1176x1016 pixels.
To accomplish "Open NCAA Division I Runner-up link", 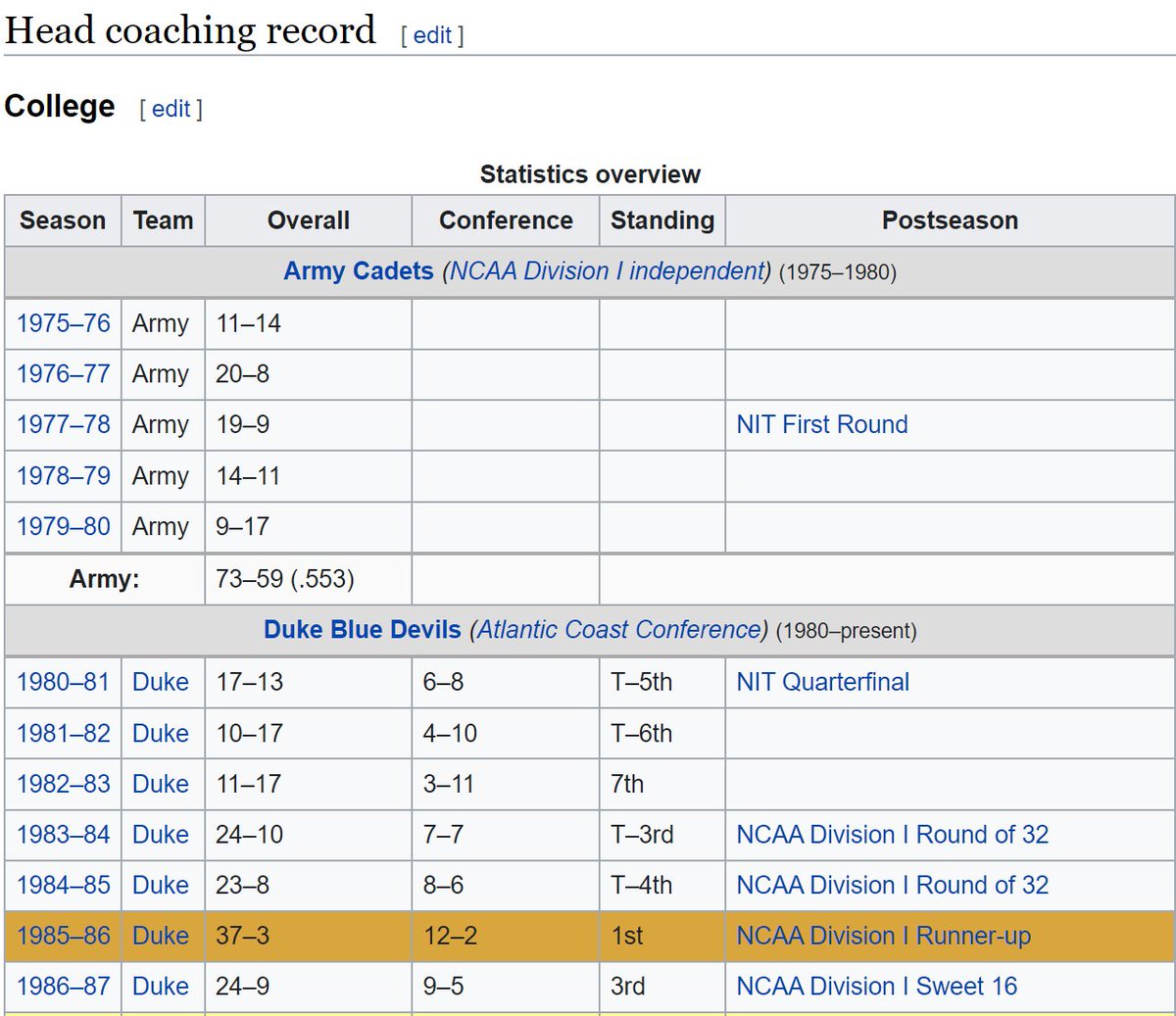I will click(884, 937).
